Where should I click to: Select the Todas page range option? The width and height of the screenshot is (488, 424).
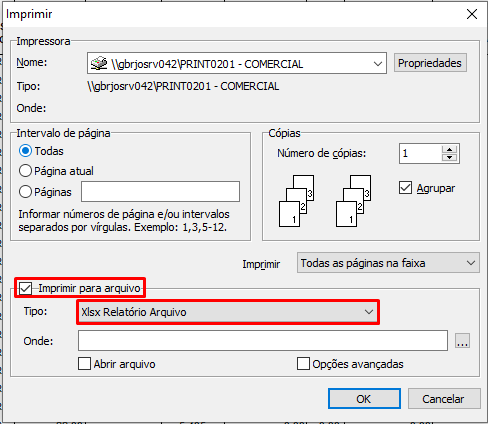pyautogui.click(x=25, y=151)
